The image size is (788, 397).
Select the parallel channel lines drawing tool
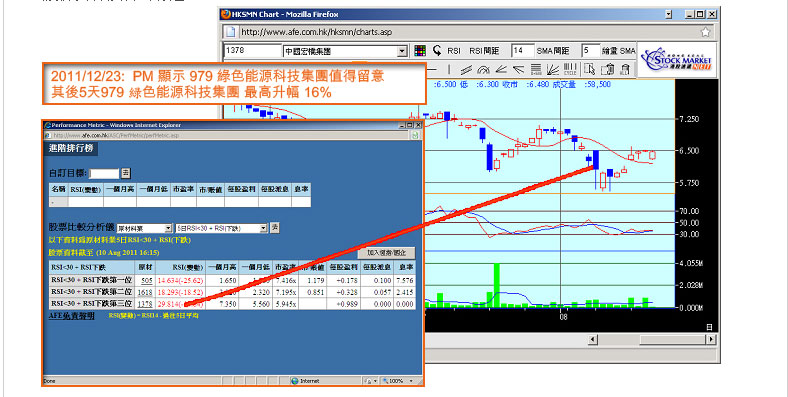tap(466, 69)
